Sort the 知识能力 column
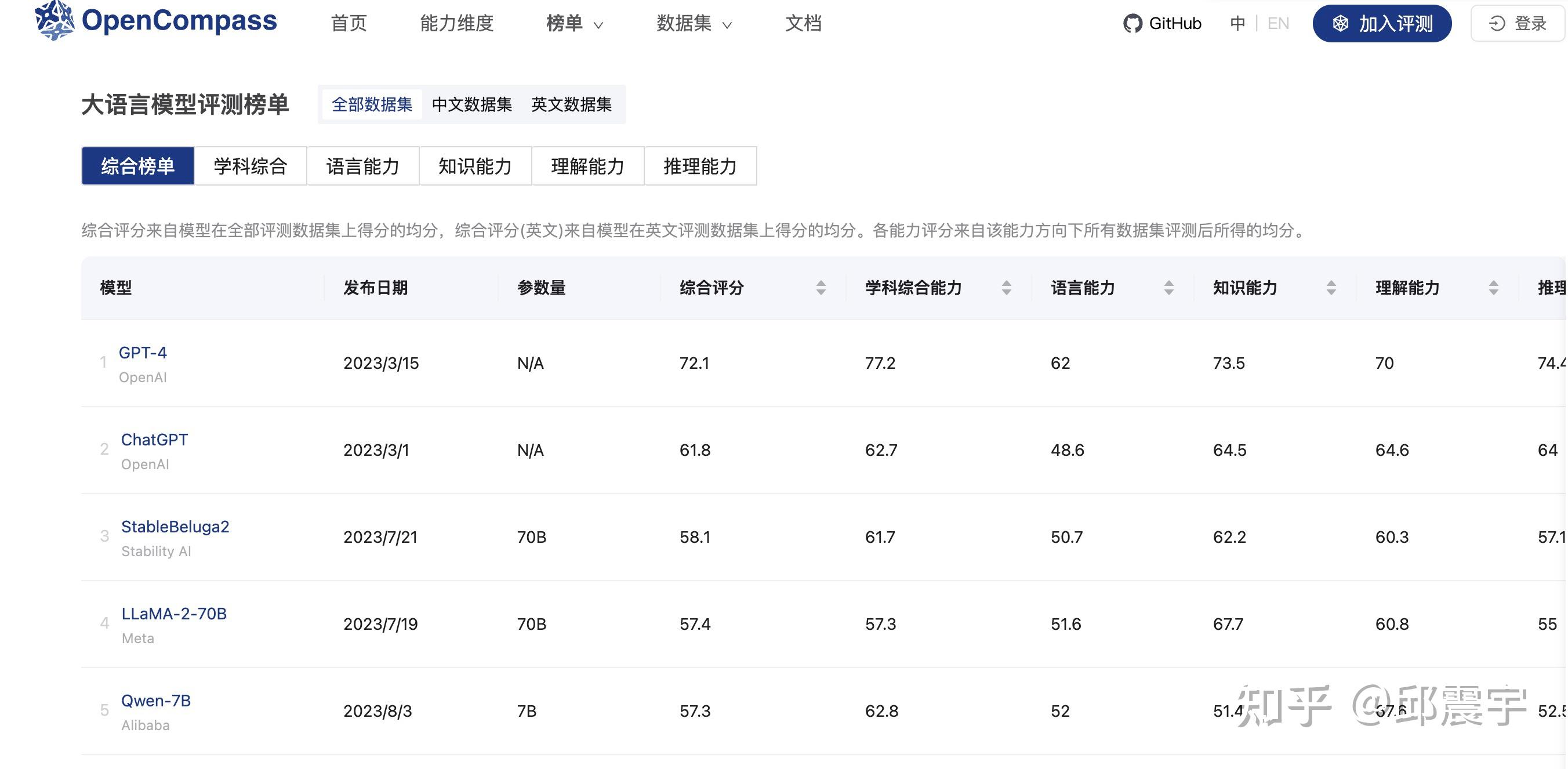The image size is (1568, 769). tap(1330, 288)
